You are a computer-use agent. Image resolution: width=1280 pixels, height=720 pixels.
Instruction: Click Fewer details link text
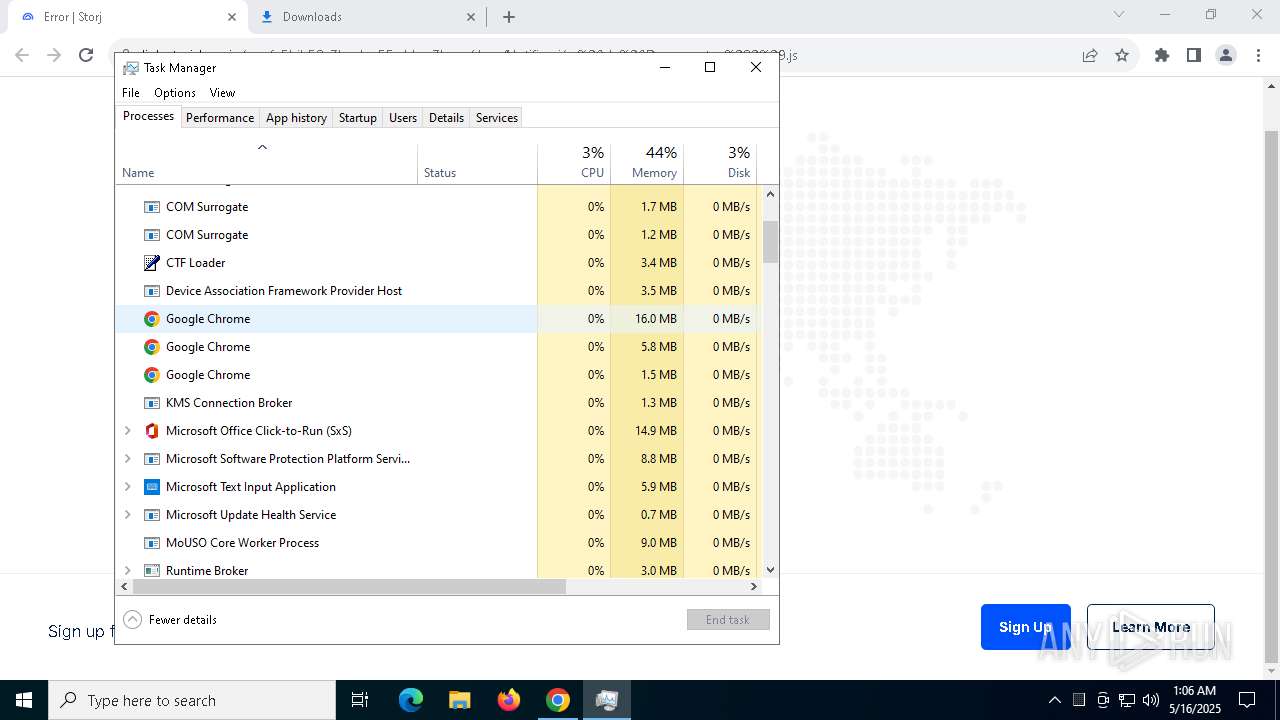pyautogui.click(x=183, y=620)
